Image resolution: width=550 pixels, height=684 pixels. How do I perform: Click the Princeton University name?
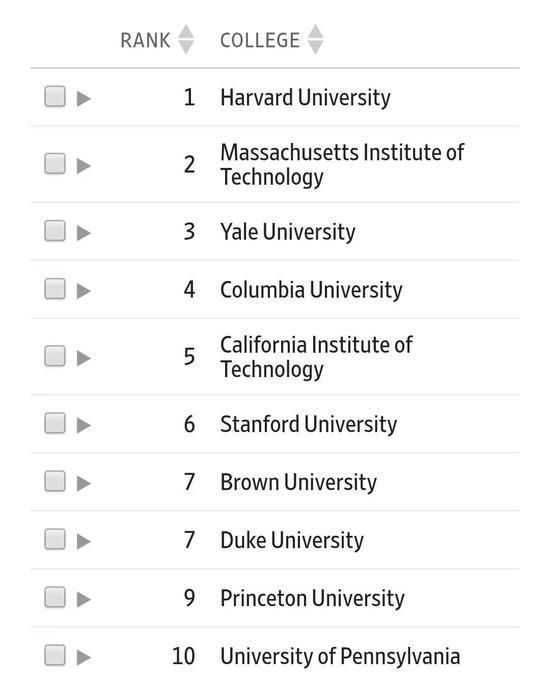tap(312, 598)
